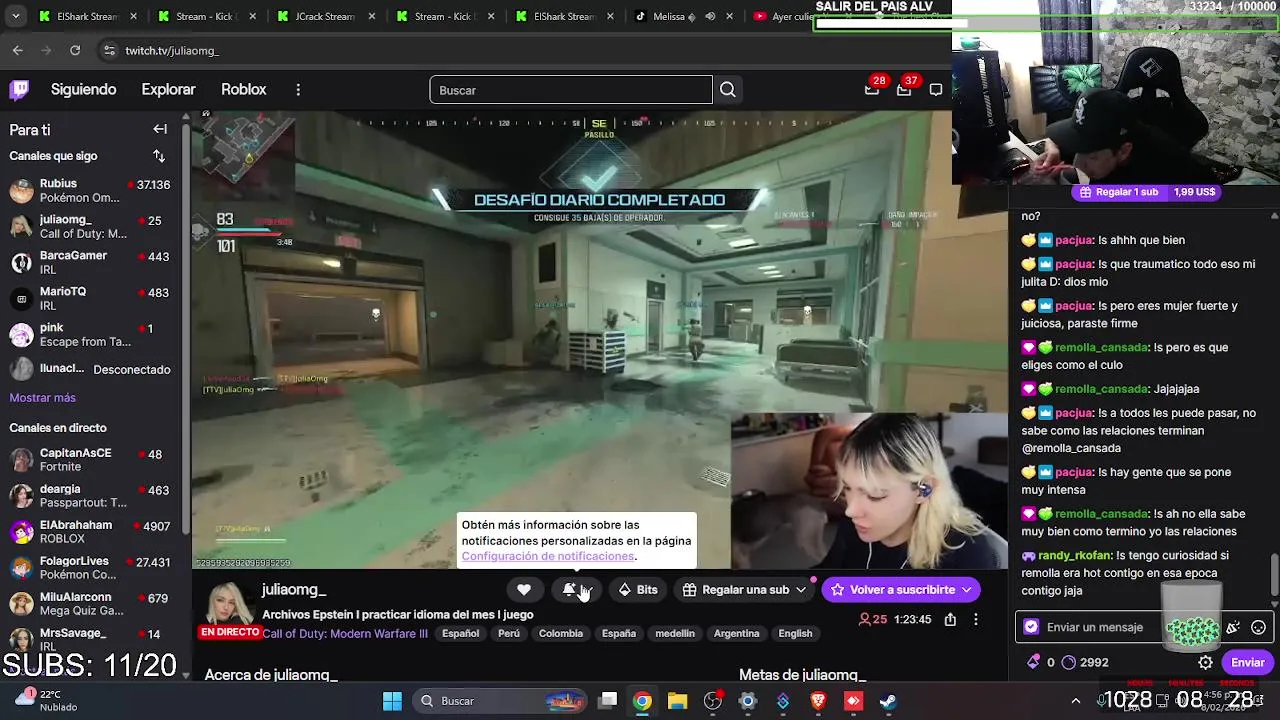This screenshot has height=720, width=1280.
Task: Click the juliaomg_ profile avatar
Action: (x=229, y=604)
